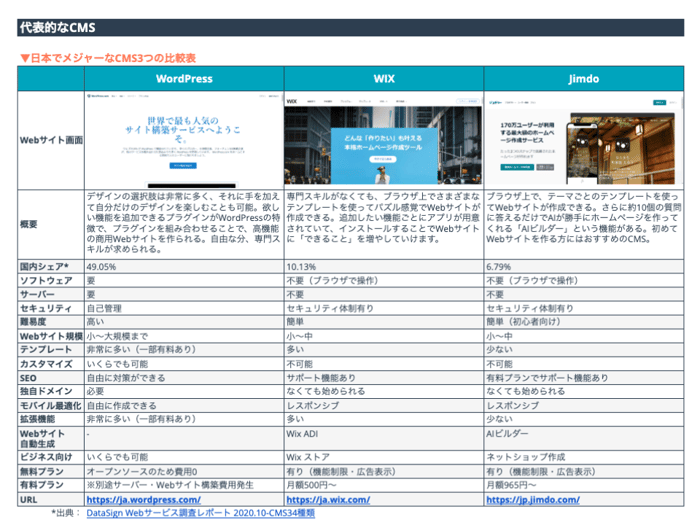The image size is (700, 525).
Task: Click the '無料プラン' row label
Action: [x=42, y=471]
